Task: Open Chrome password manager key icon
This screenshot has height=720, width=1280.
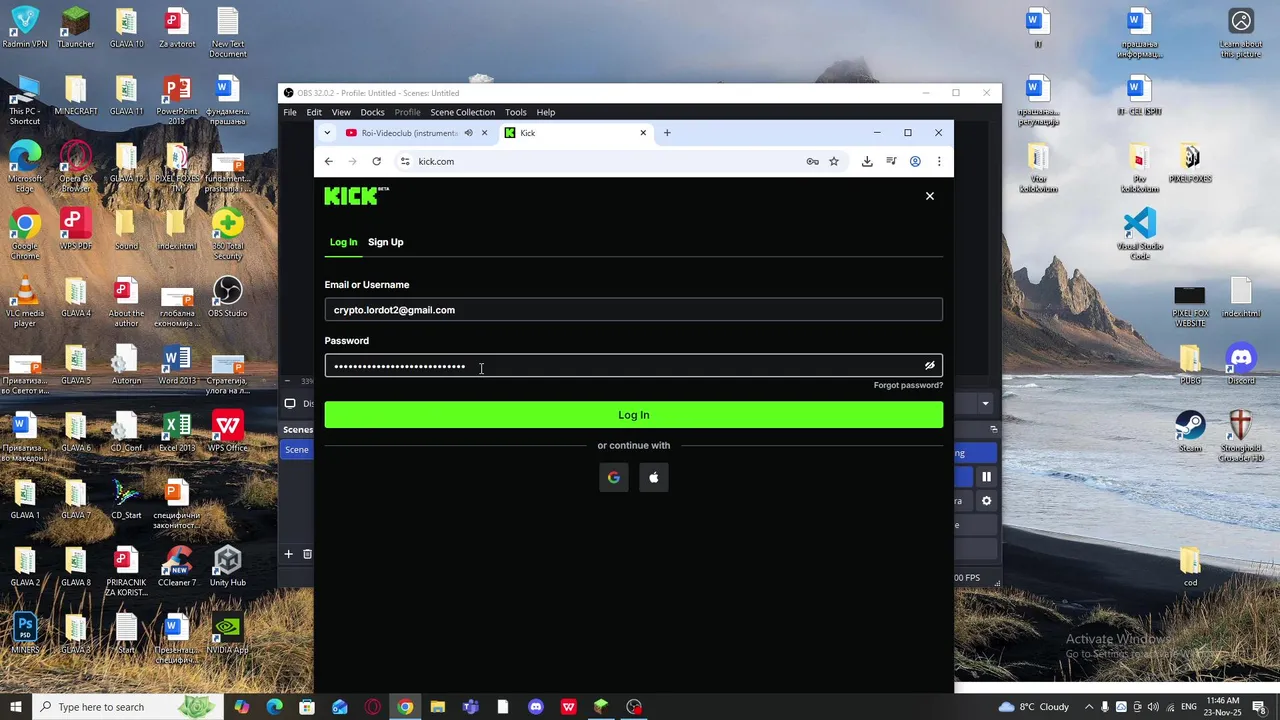Action: [x=812, y=161]
